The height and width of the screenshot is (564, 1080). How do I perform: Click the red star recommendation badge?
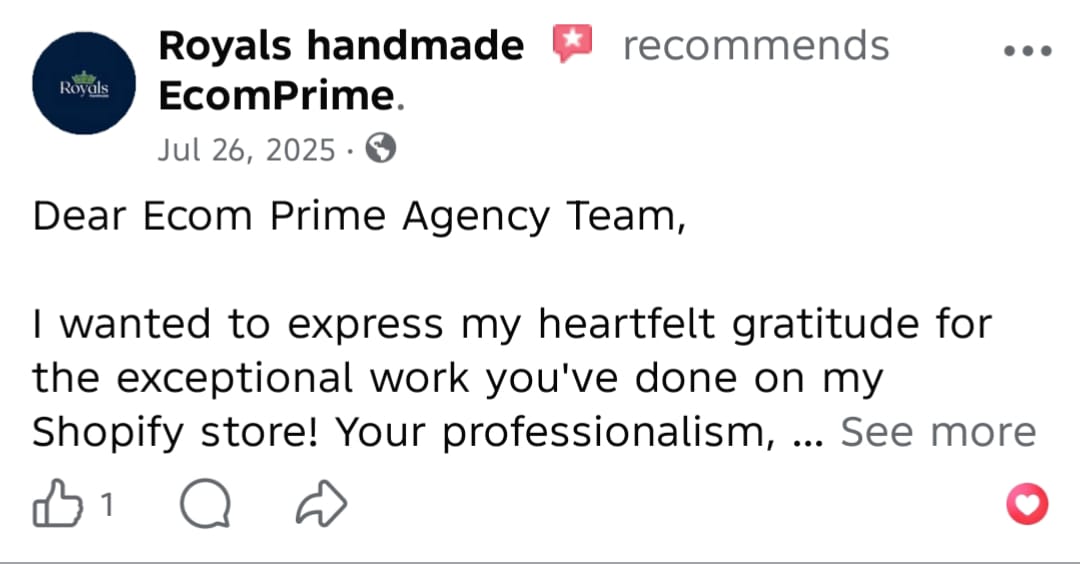(x=572, y=45)
